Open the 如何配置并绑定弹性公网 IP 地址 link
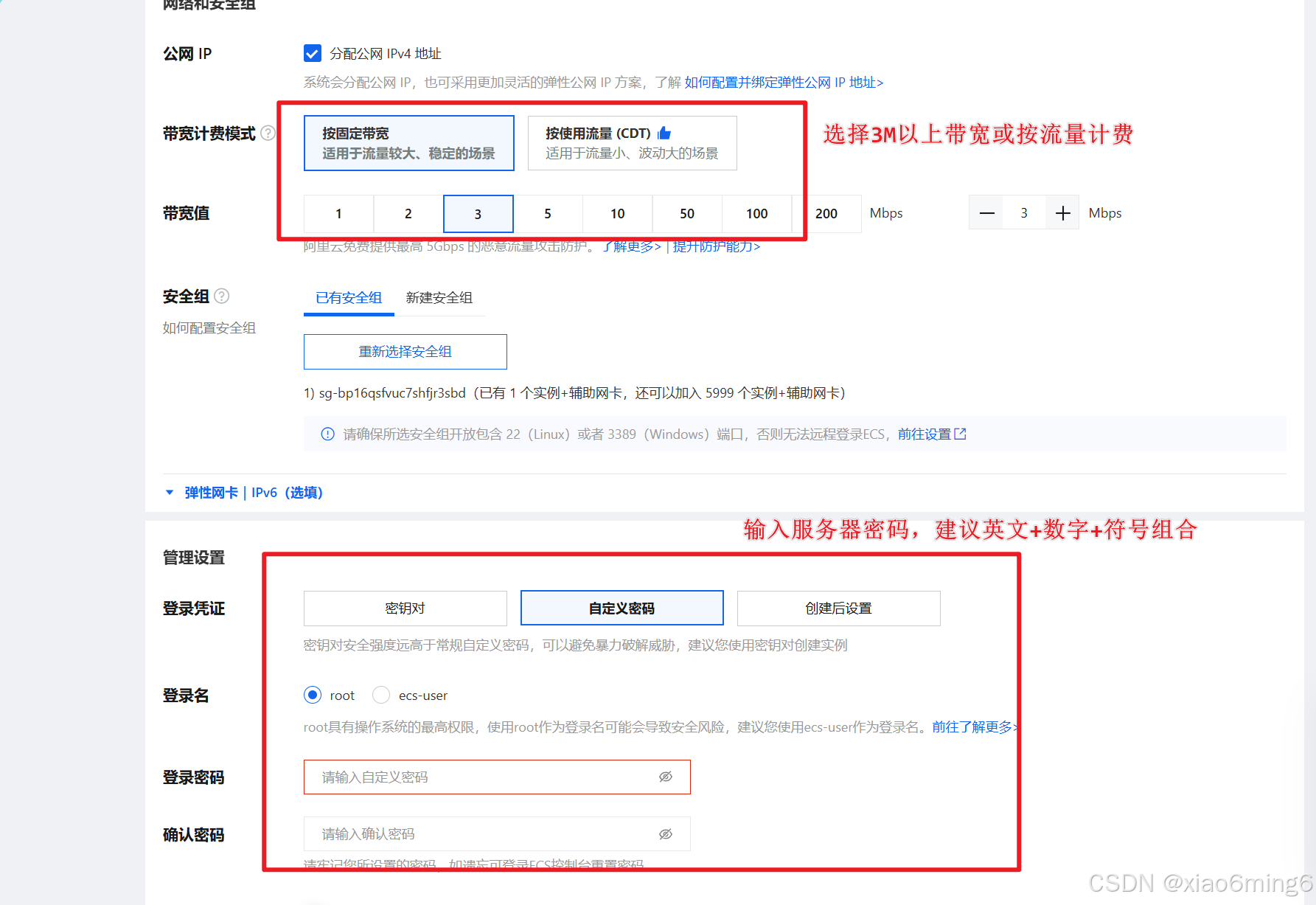 (x=784, y=83)
